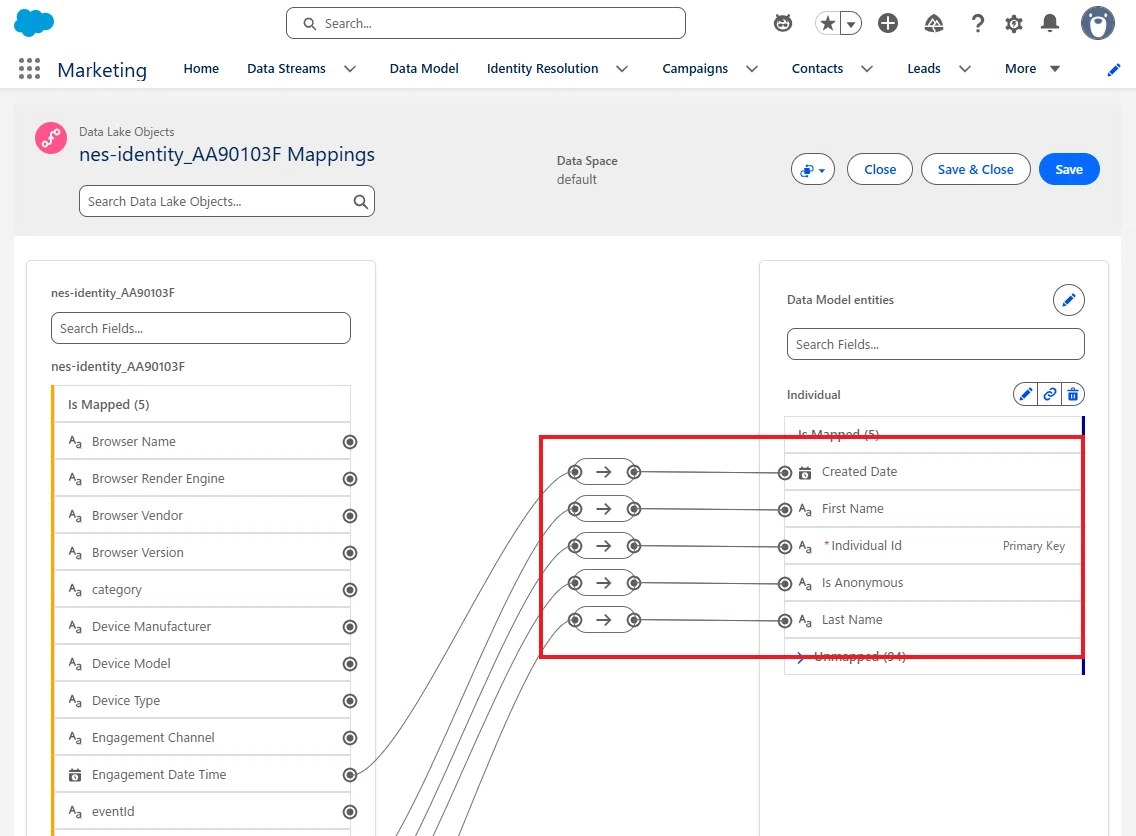Open the user profile avatar
The height and width of the screenshot is (836, 1136).
[x=1098, y=23]
